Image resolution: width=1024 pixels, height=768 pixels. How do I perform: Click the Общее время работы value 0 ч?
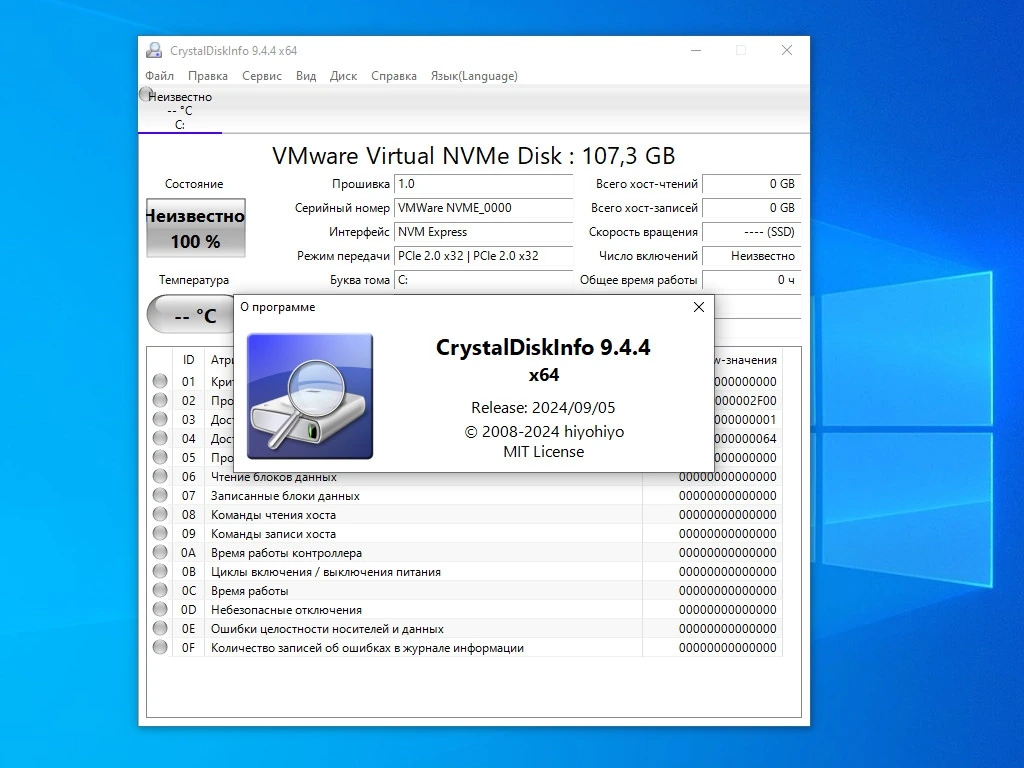click(751, 280)
